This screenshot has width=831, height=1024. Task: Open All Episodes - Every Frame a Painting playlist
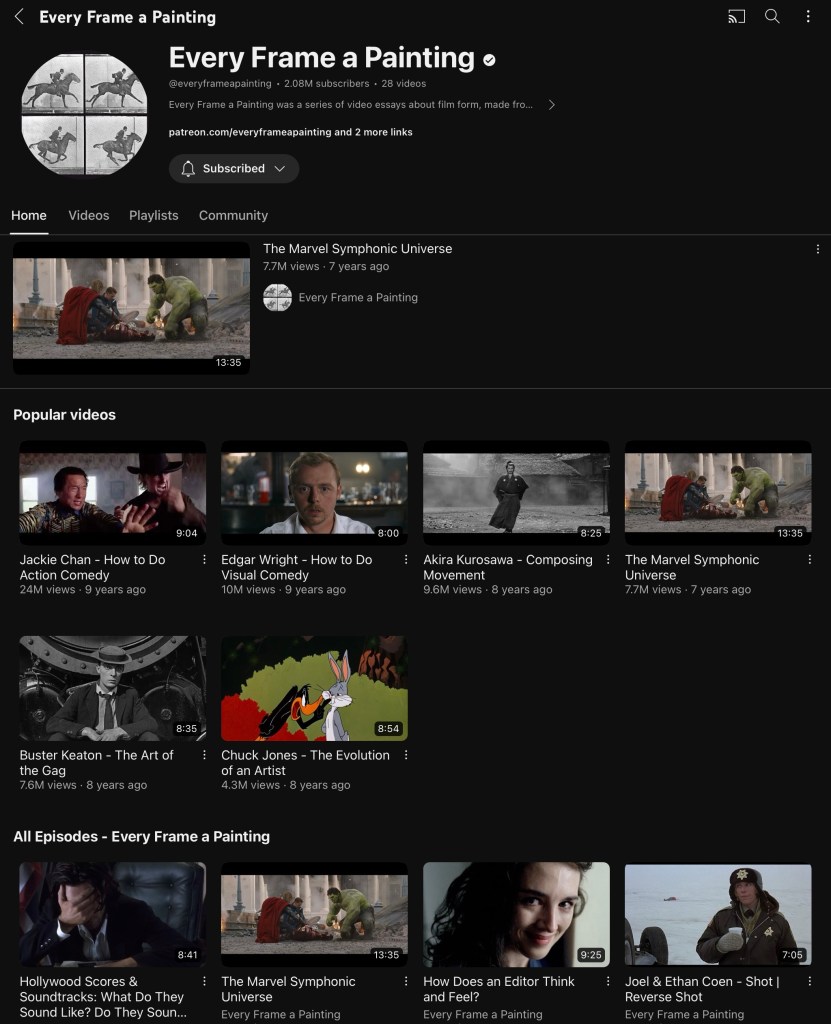[141, 836]
